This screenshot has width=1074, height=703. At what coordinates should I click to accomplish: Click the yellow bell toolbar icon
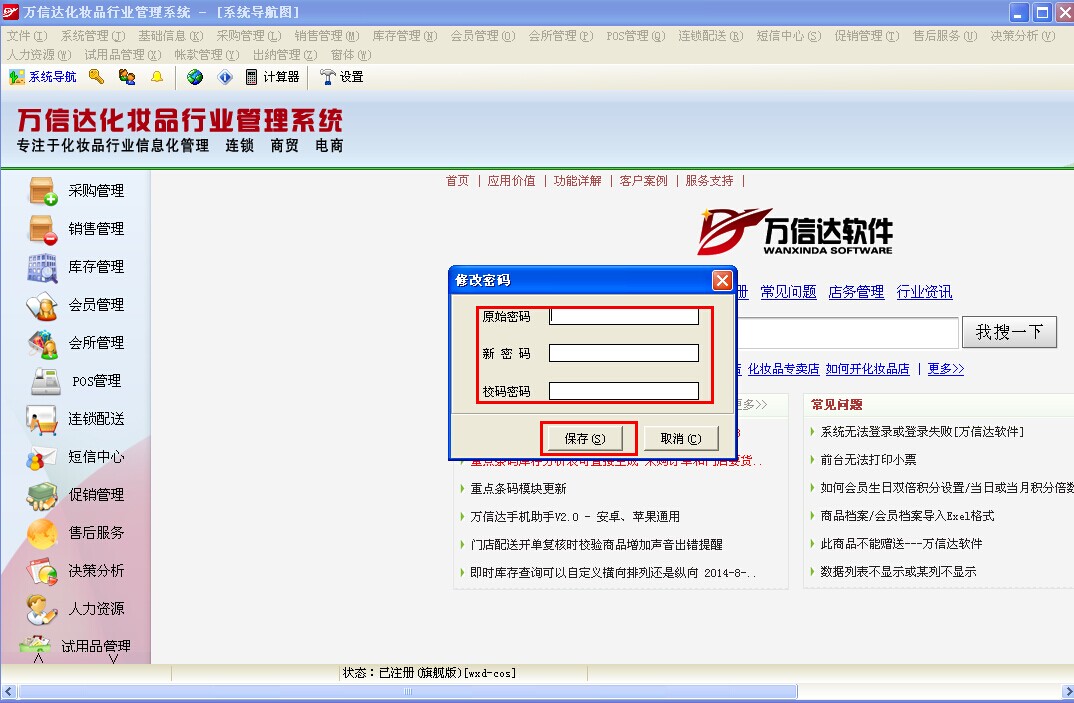156,77
